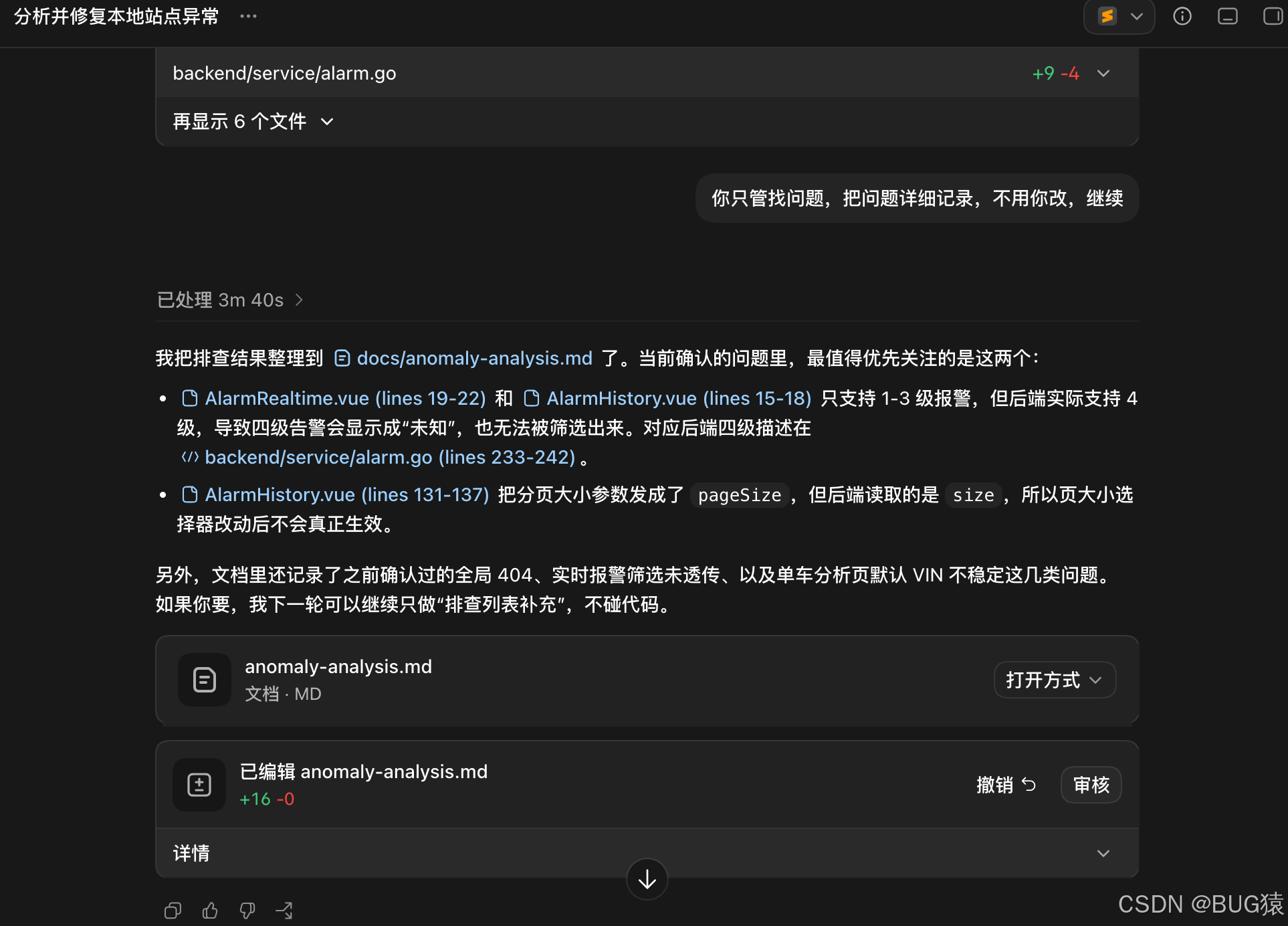Image resolution: width=1288 pixels, height=926 pixels.
Task: Expand the backend/service/alarm.go diff chevron
Action: coord(1103,74)
